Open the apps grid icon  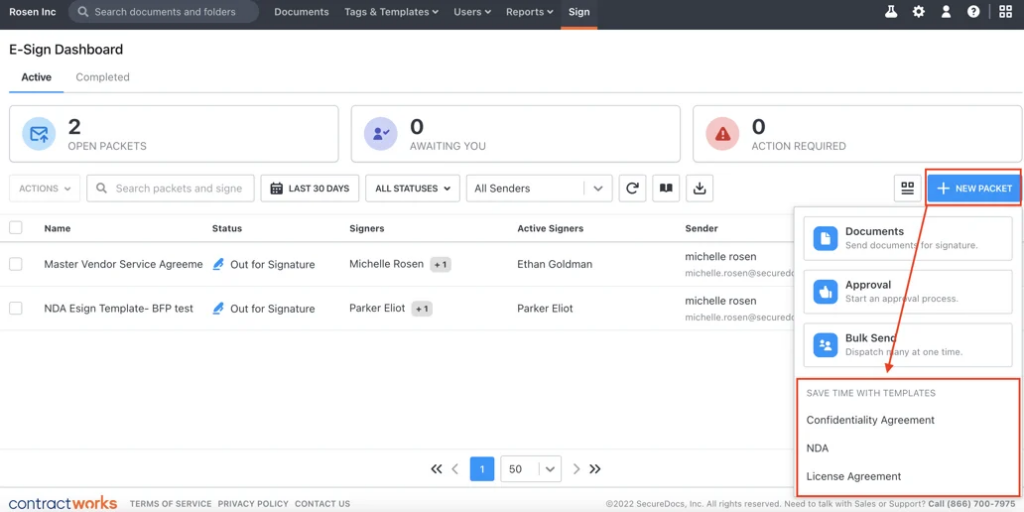1006,12
